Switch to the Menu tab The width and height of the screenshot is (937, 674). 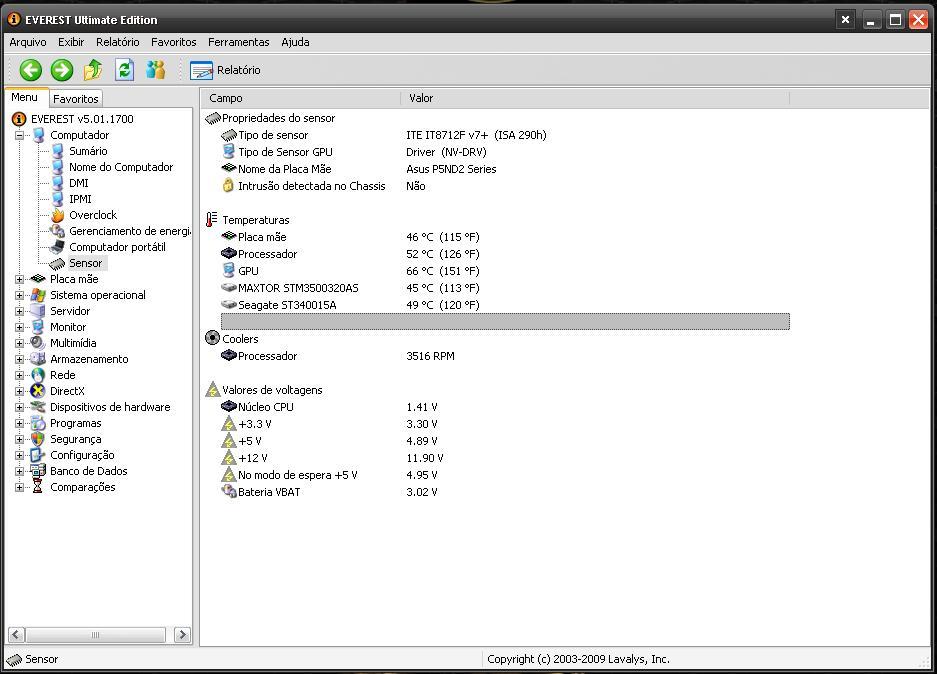tap(25, 97)
